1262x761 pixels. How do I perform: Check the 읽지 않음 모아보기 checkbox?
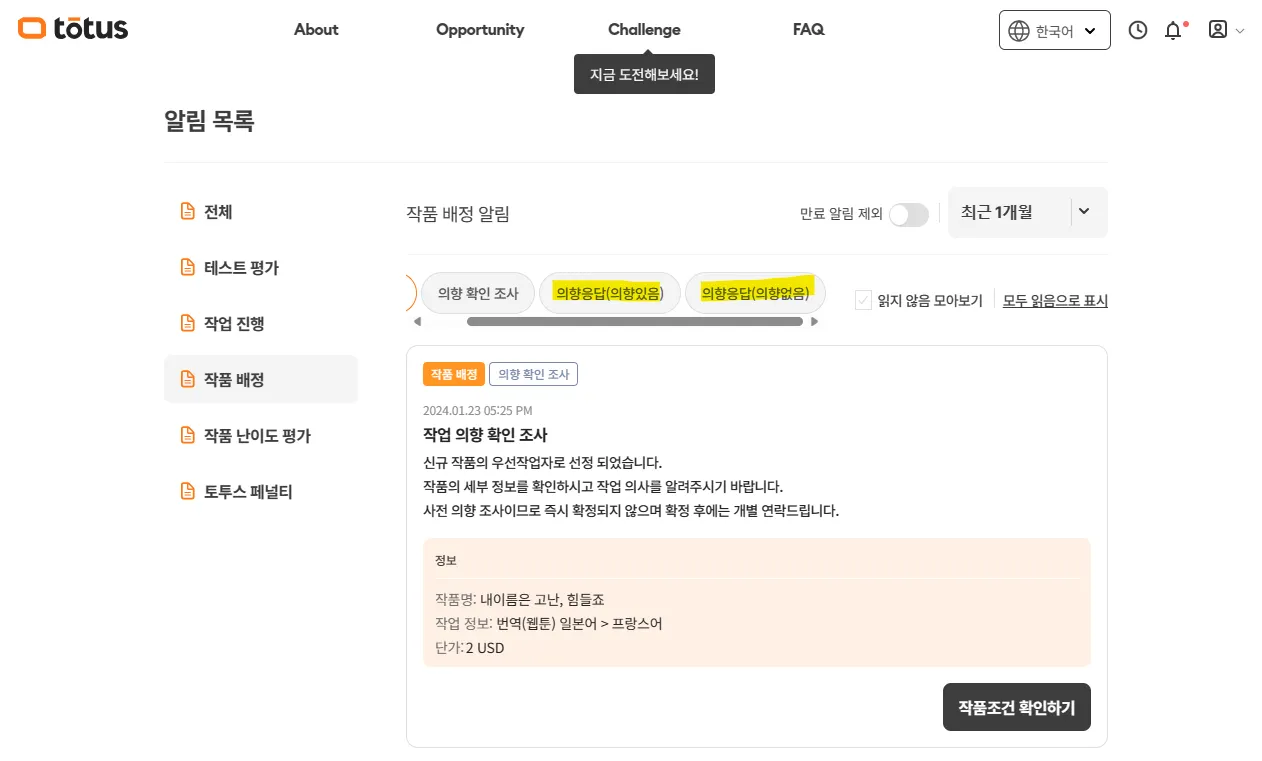click(x=863, y=300)
